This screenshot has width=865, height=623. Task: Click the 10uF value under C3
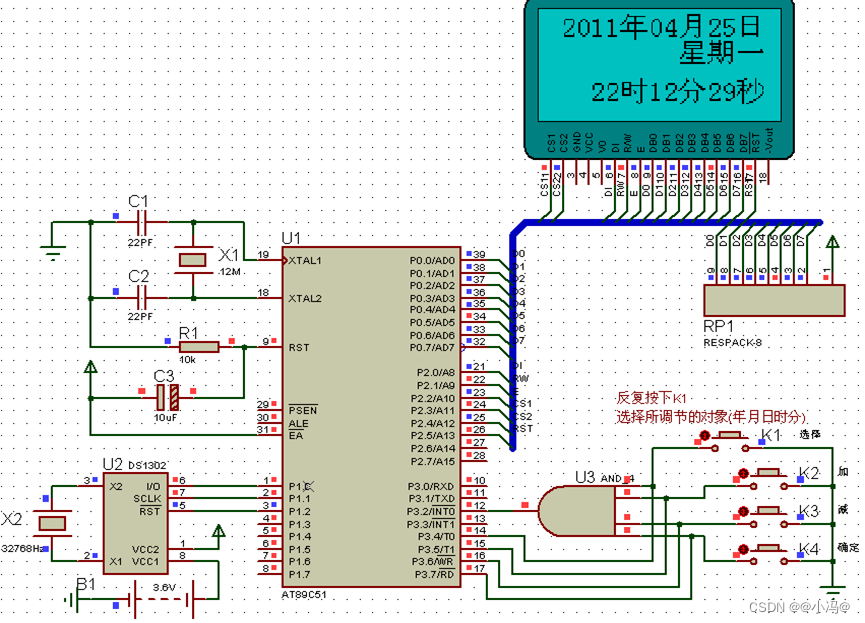(x=165, y=418)
